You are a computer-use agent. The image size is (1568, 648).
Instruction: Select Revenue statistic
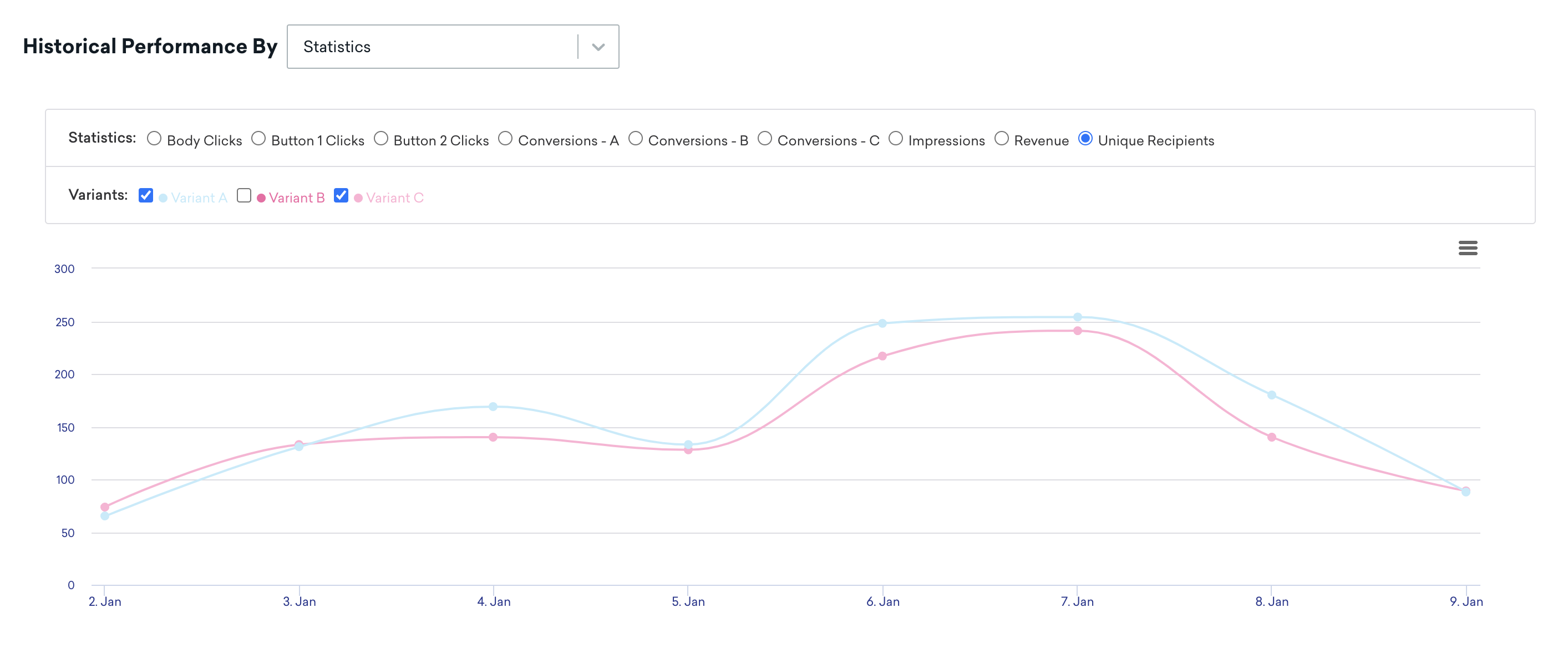click(1003, 139)
